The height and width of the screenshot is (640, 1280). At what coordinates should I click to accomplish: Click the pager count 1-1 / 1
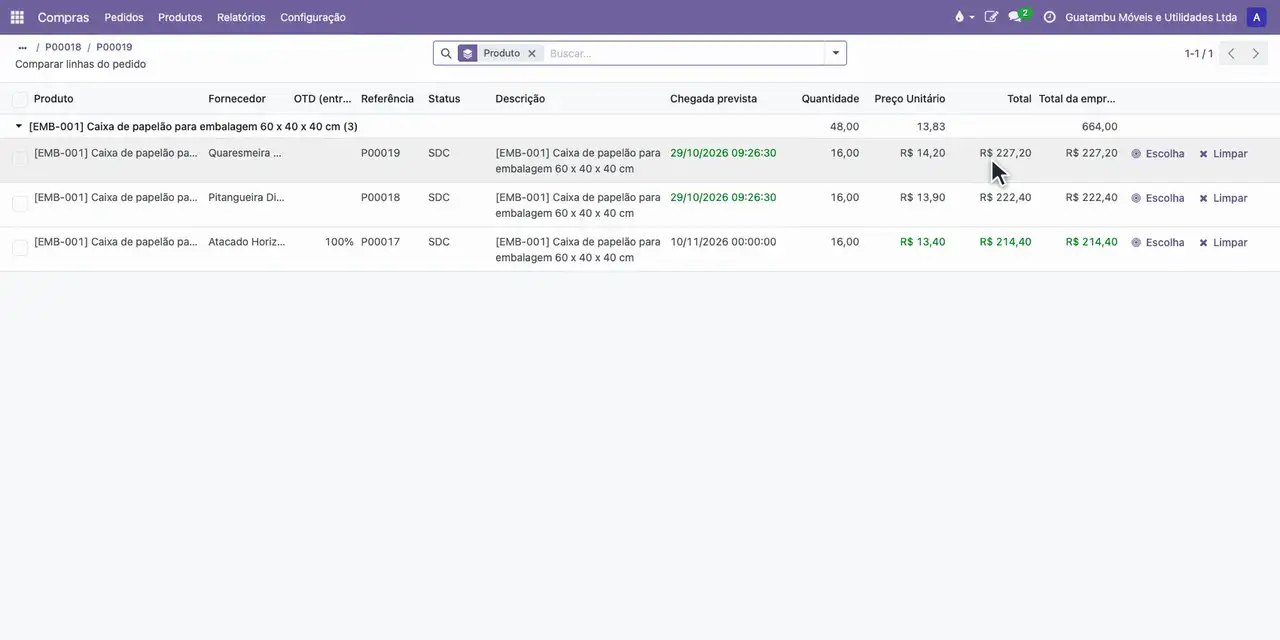point(1198,53)
